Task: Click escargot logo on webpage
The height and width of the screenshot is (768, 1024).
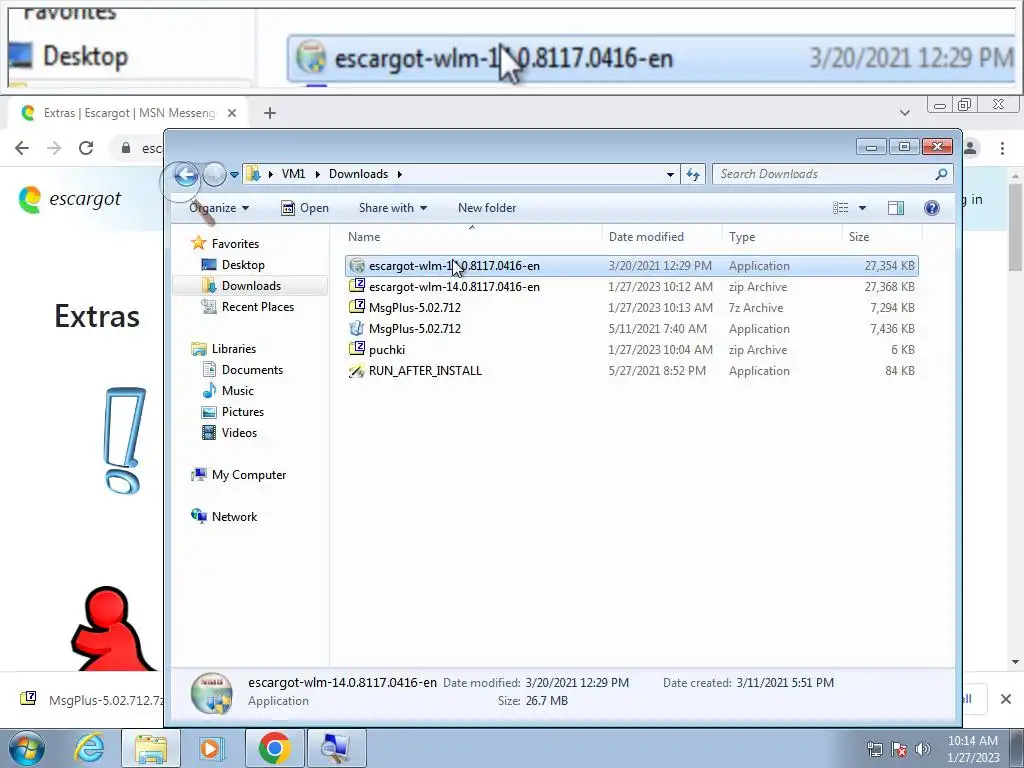Action: (69, 199)
